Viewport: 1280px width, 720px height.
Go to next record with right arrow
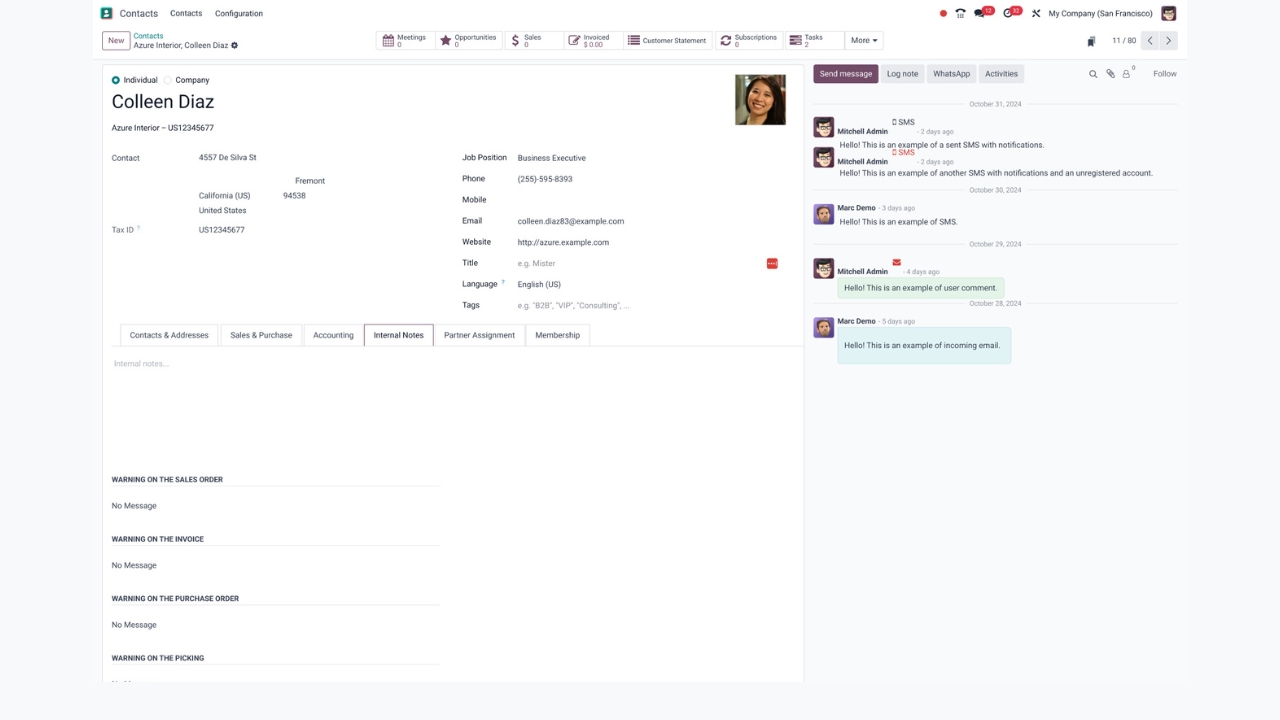[x=1168, y=41]
